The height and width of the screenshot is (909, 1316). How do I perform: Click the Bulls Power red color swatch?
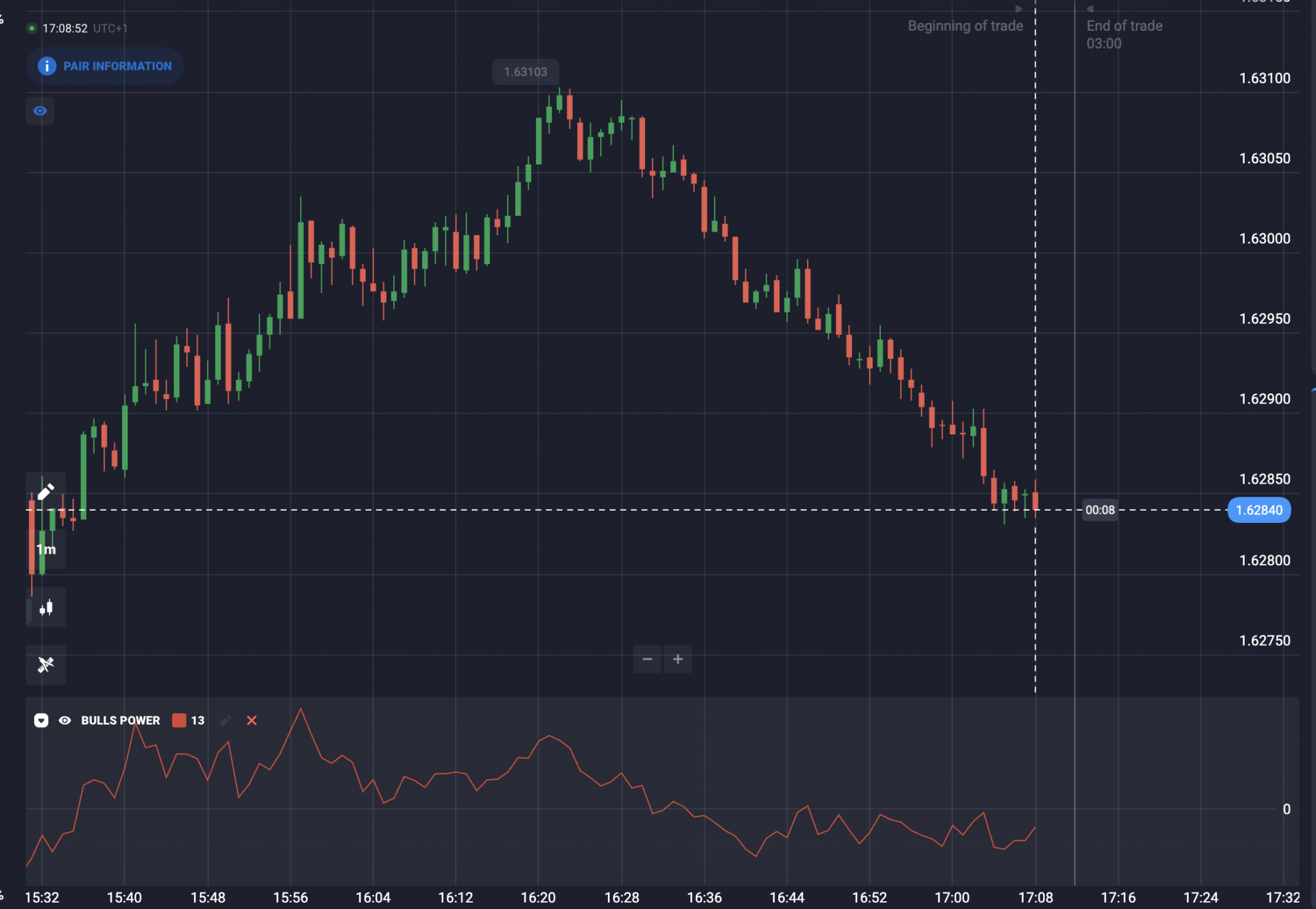pos(179,720)
